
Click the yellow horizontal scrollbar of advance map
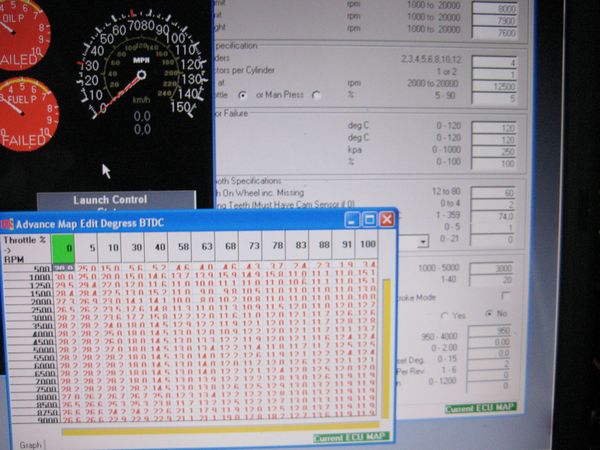click(x=221, y=428)
